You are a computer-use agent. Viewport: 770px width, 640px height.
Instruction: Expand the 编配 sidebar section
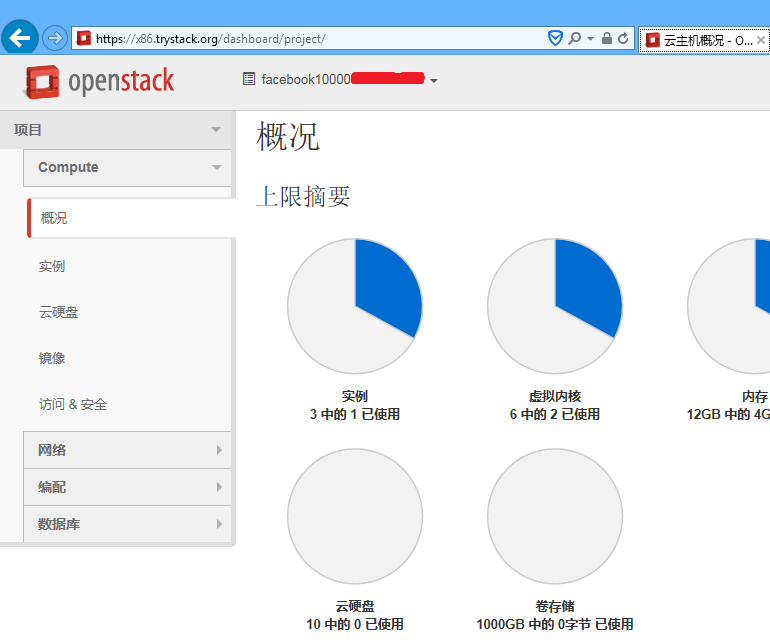click(x=127, y=487)
